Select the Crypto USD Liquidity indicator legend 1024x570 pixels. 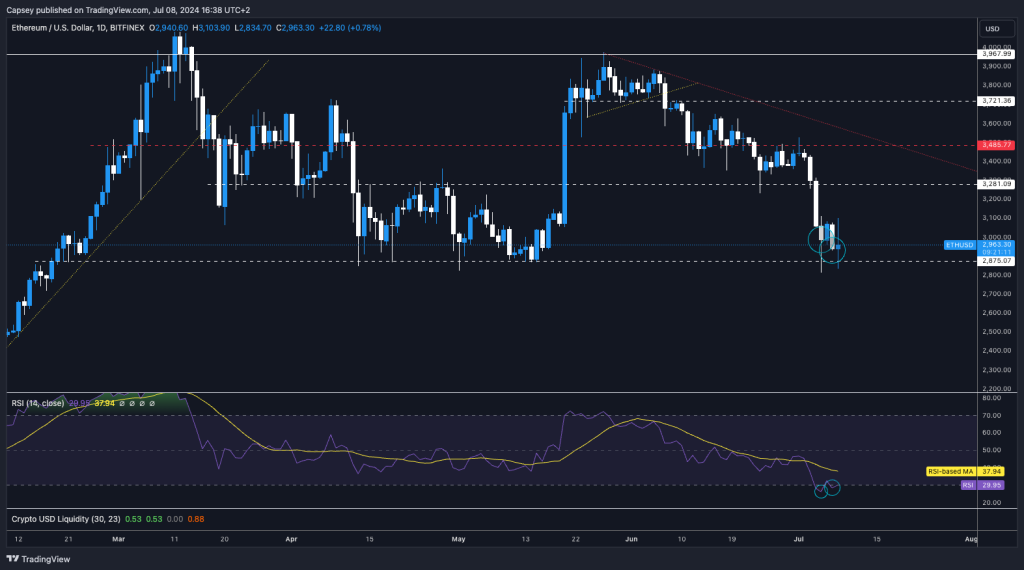click(x=58, y=519)
